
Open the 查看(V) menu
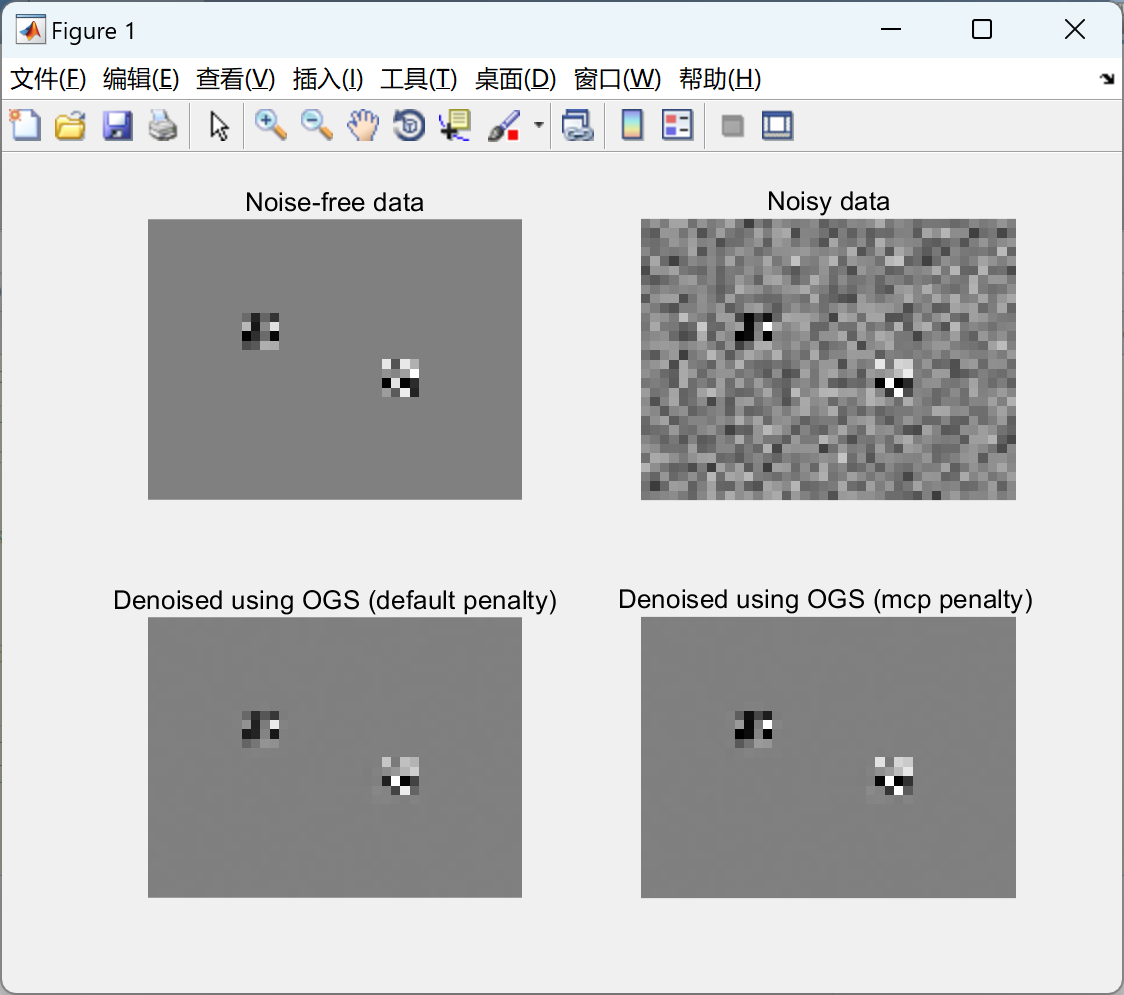coord(236,79)
